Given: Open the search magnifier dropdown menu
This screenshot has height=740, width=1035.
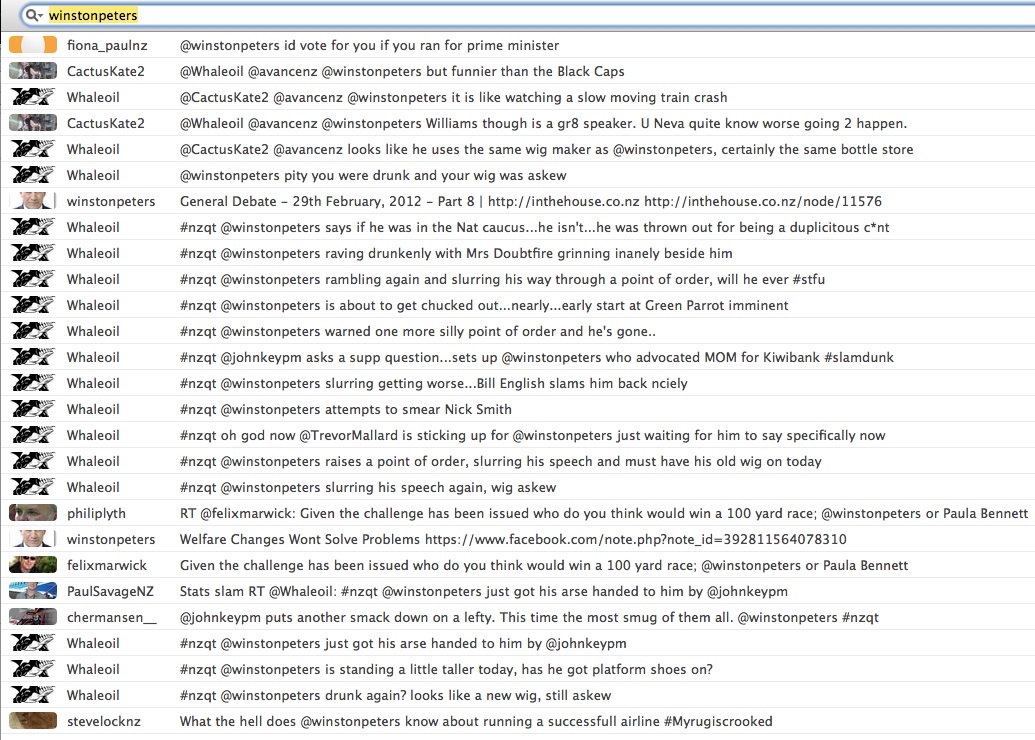Looking at the screenshot, I should tap(34, 15).
